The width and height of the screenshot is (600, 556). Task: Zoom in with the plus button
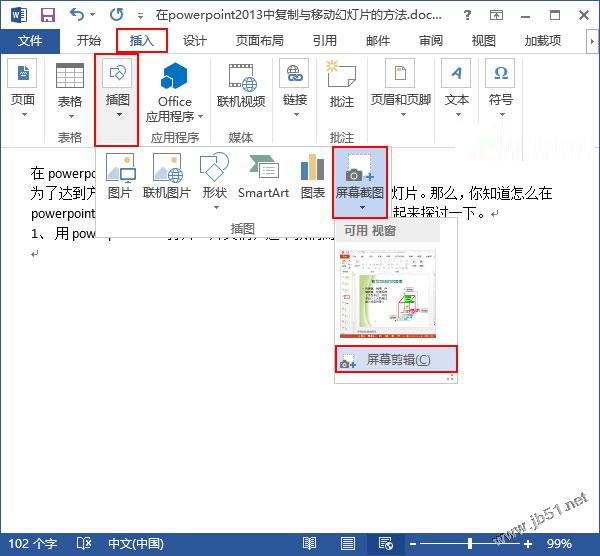(528, 544)
